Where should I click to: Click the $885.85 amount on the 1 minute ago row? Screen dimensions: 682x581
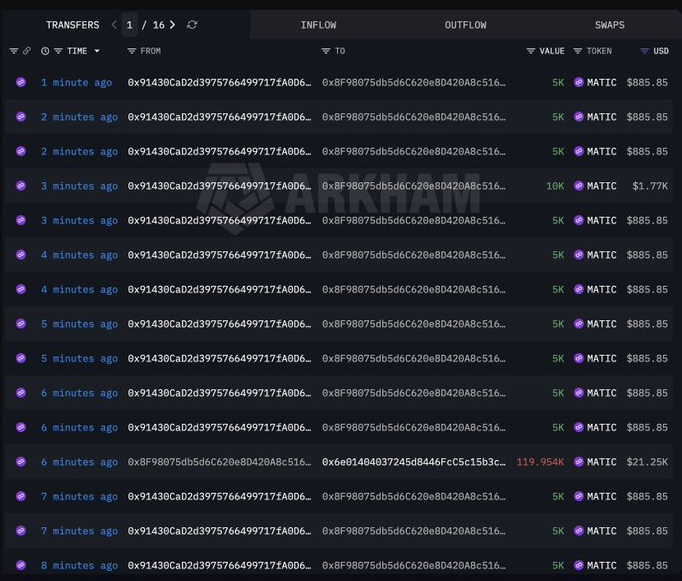point(647,83)
